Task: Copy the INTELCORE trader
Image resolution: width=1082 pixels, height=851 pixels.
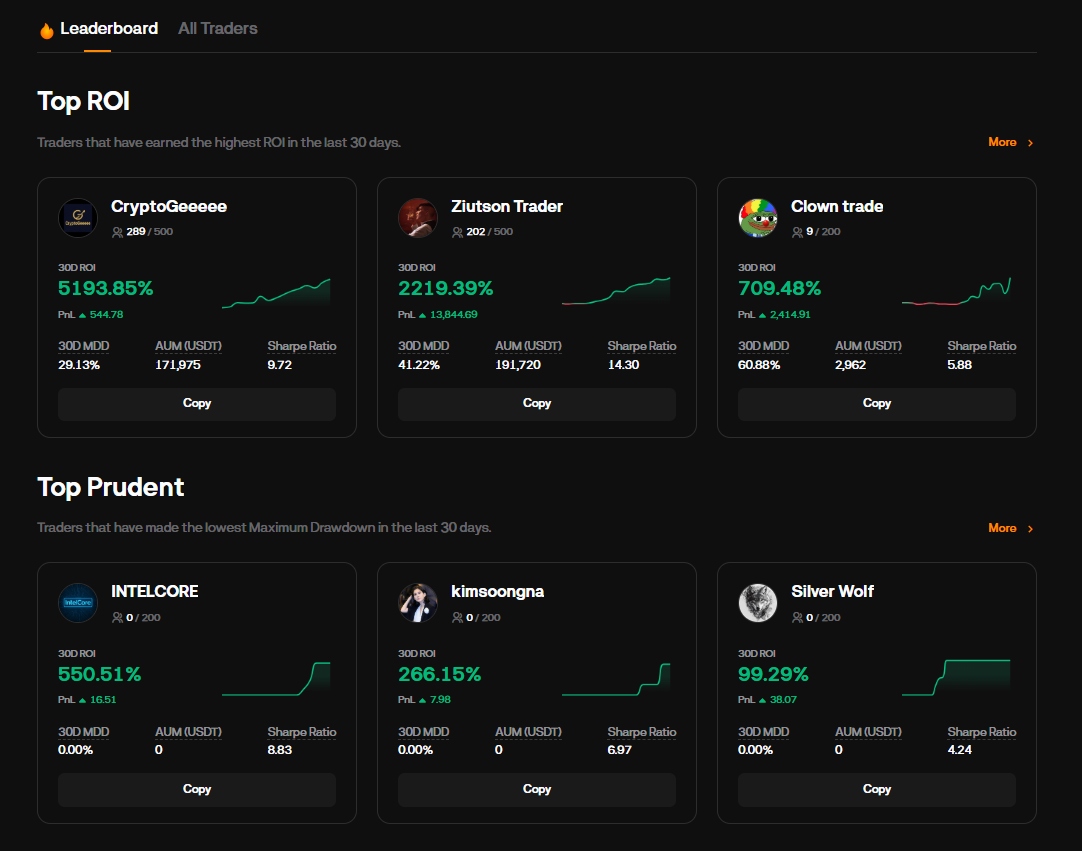Action: pyautogui.click(x=197, y=790)
